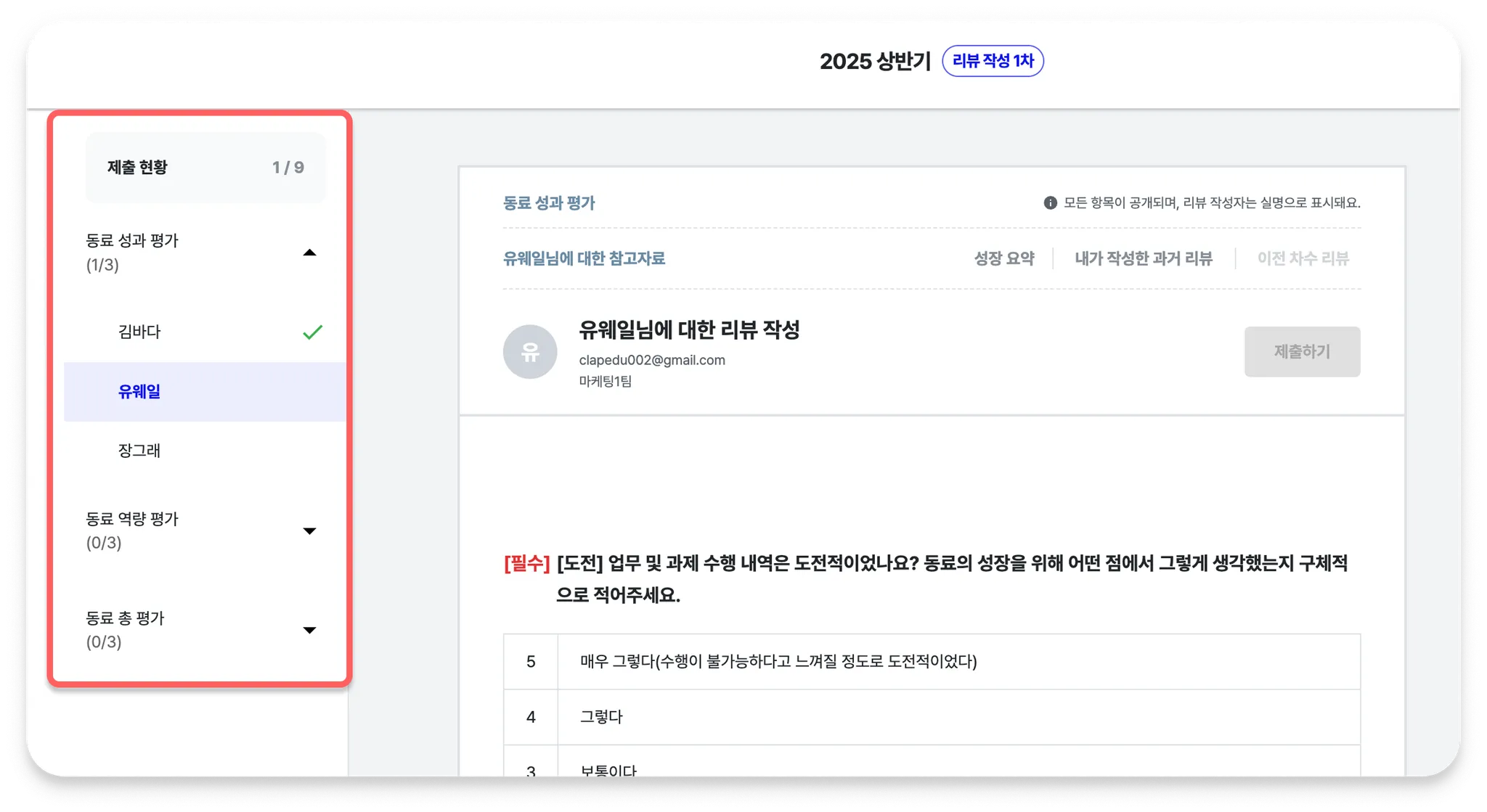1487x812 pixels.
Task: Choose rating 4 그렇다 option
Action: coord(932,717)
